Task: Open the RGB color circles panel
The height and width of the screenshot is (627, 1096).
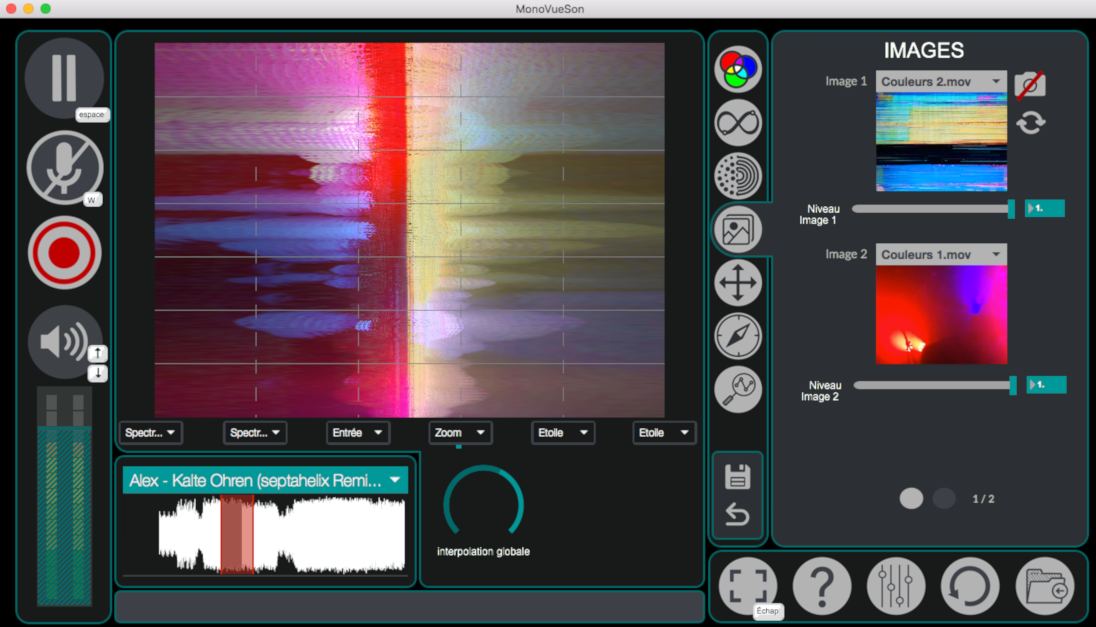Action: tap(738, 69)
